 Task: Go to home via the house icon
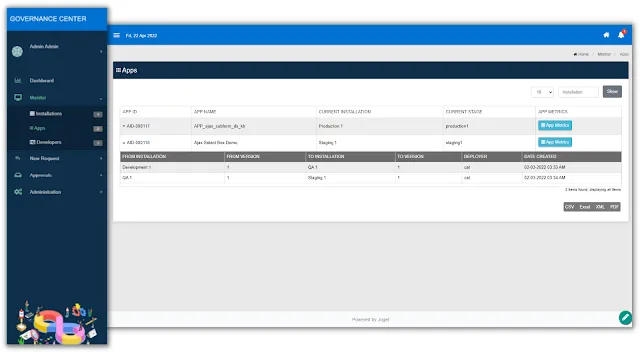606,35
